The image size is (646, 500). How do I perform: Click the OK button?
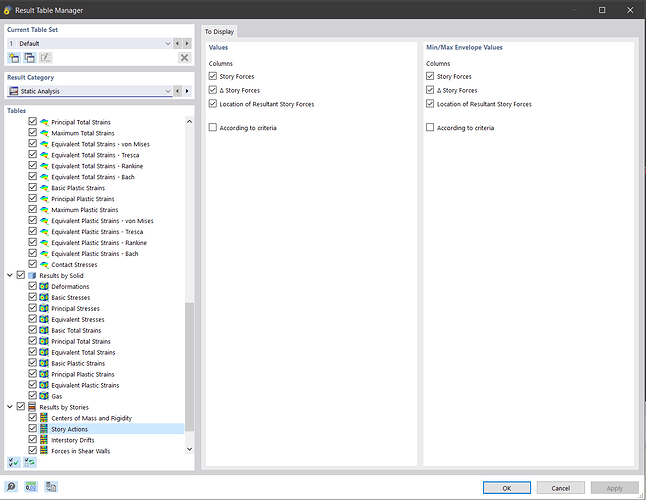pos(506,487)
